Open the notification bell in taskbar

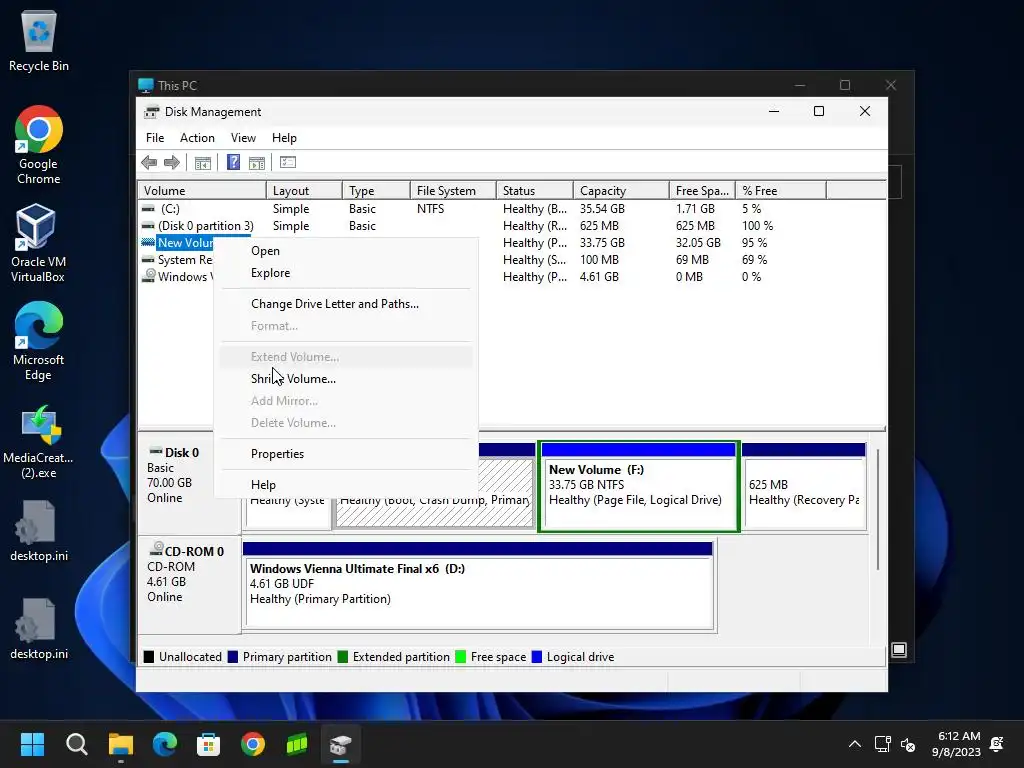tap(997, 744)
